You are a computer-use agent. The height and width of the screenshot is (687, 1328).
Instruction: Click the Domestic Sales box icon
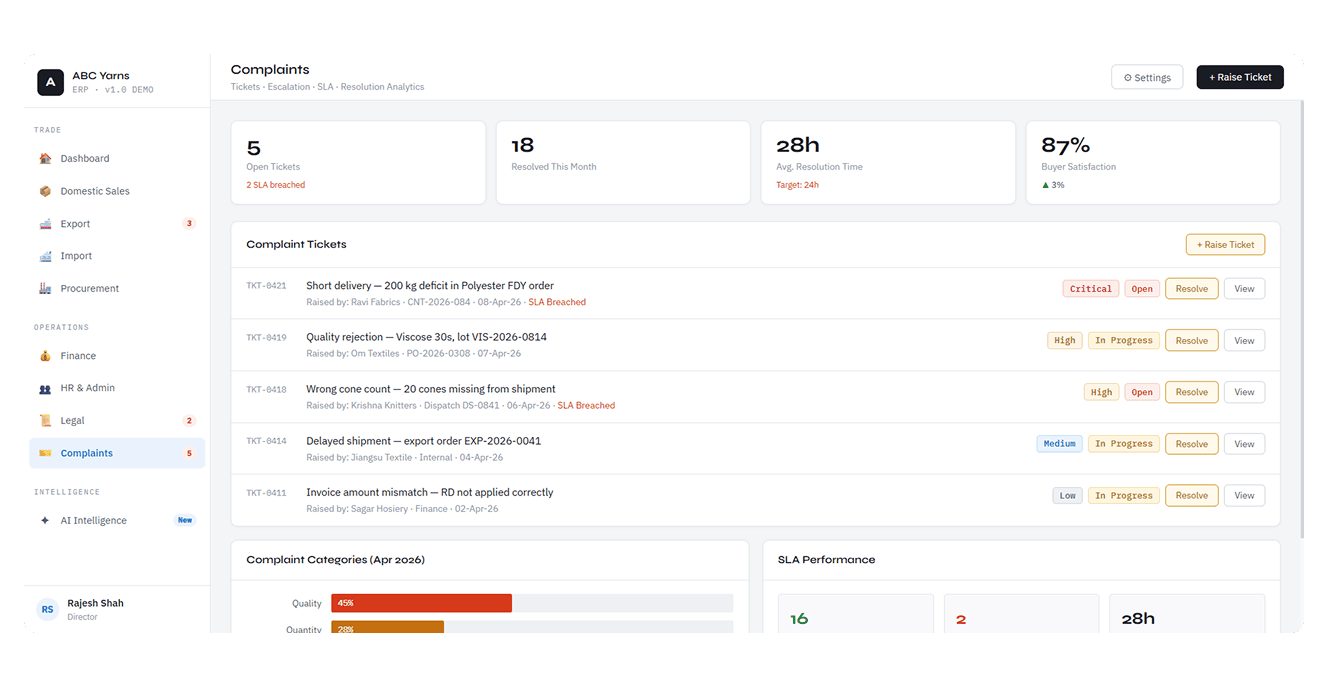pyautogui.click(x=45, y=191)
